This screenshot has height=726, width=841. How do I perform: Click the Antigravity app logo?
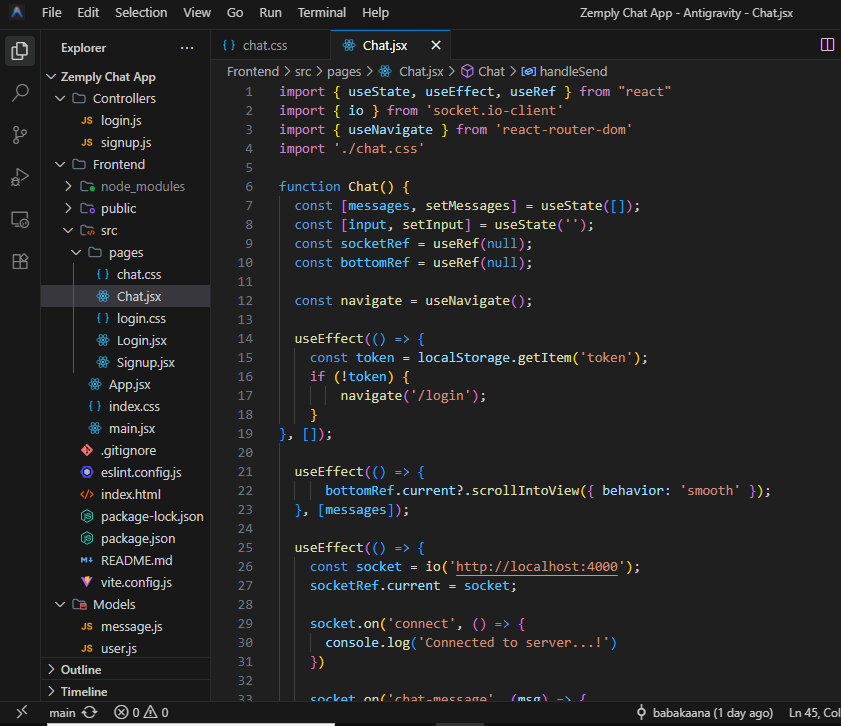[x=17, y=12]
